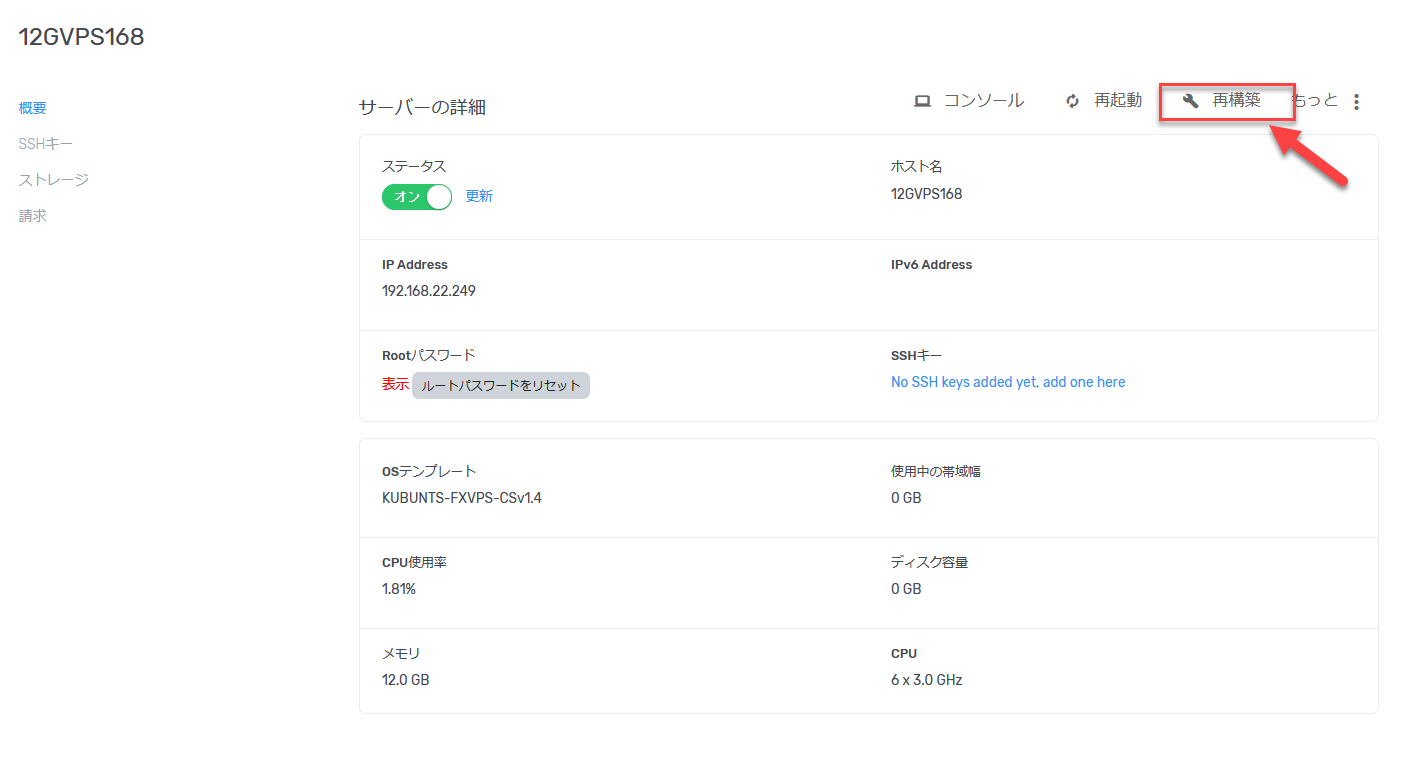Image resolution: width=1418 pixels, height=776 pixels.
Task: Open the SSHキー sidebar section
Action: click(x=45, y=143)
